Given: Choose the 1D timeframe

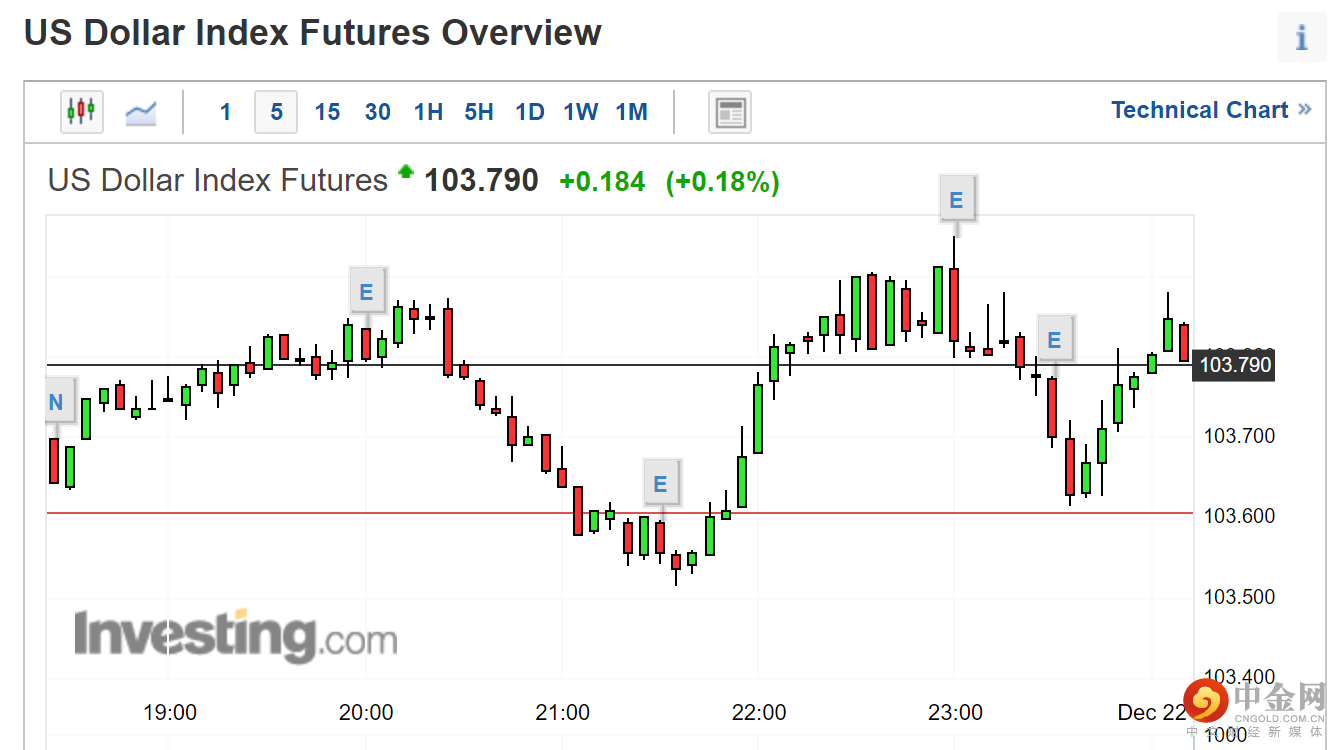Looking at the screenshot, I should tap(530, 112).
